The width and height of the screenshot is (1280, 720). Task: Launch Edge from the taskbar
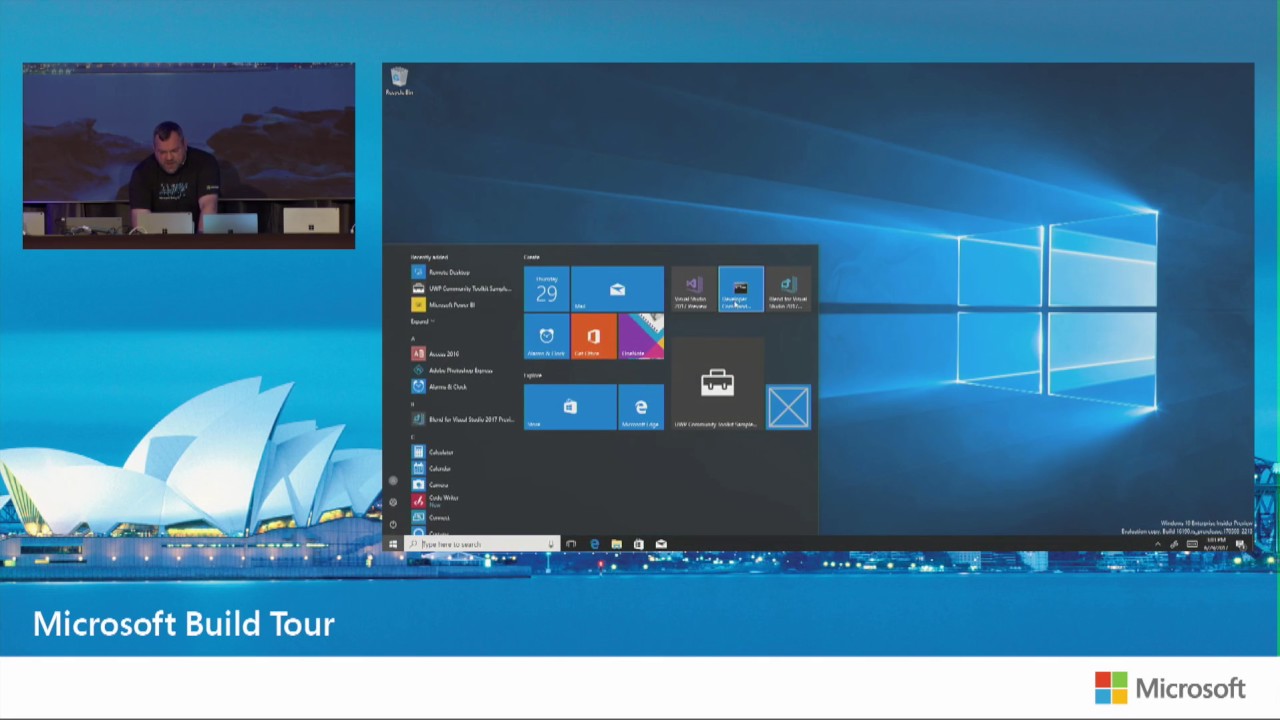click(x=594, y=544)
